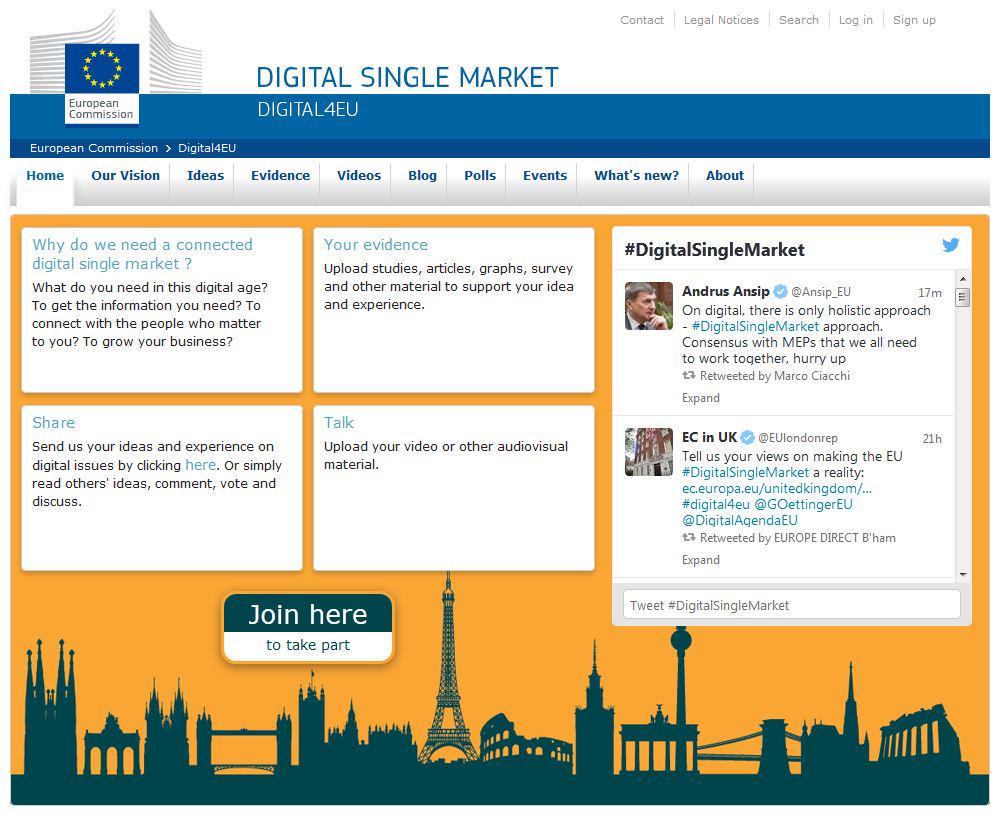
Task: Click the retweet icon under EC in UK's tweet
Action: [x=689, y=538]
